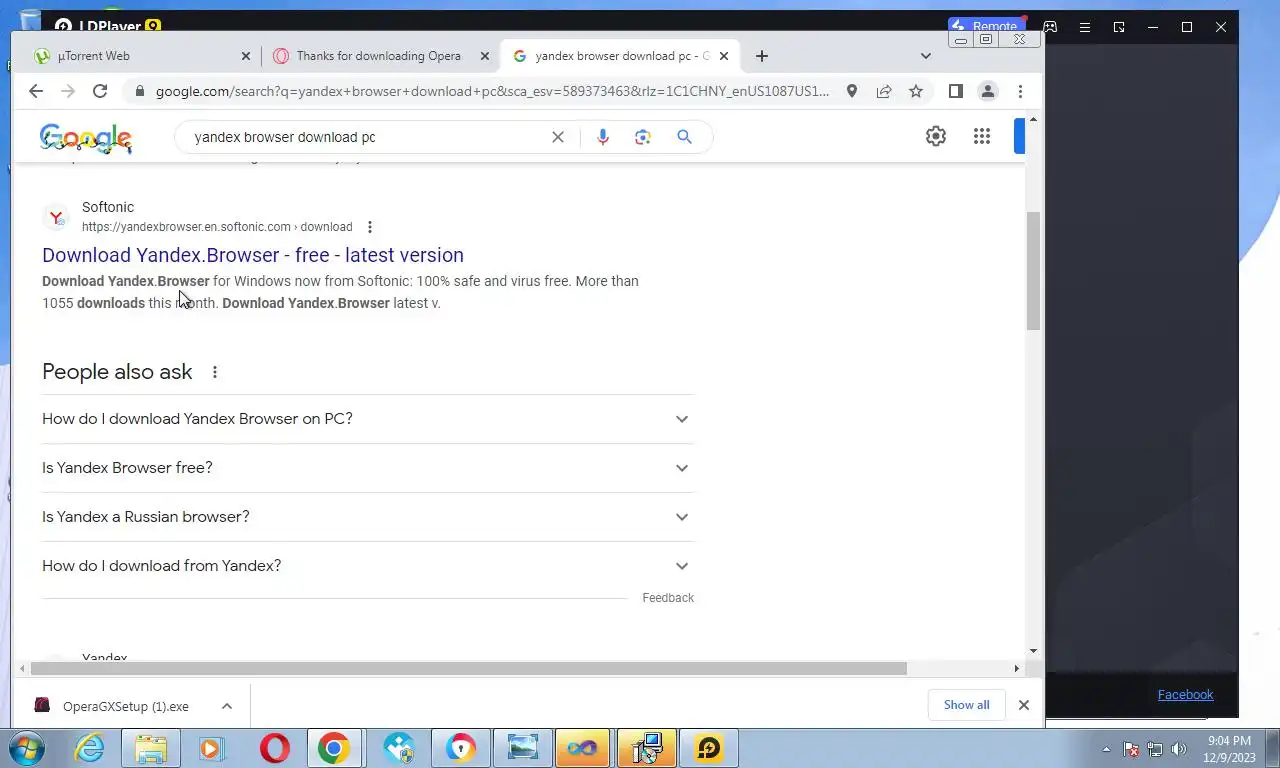The width and height of the screenshot is (1280, 768).
Task: Open location permission icon in address bar
Action: coord(852,91)
